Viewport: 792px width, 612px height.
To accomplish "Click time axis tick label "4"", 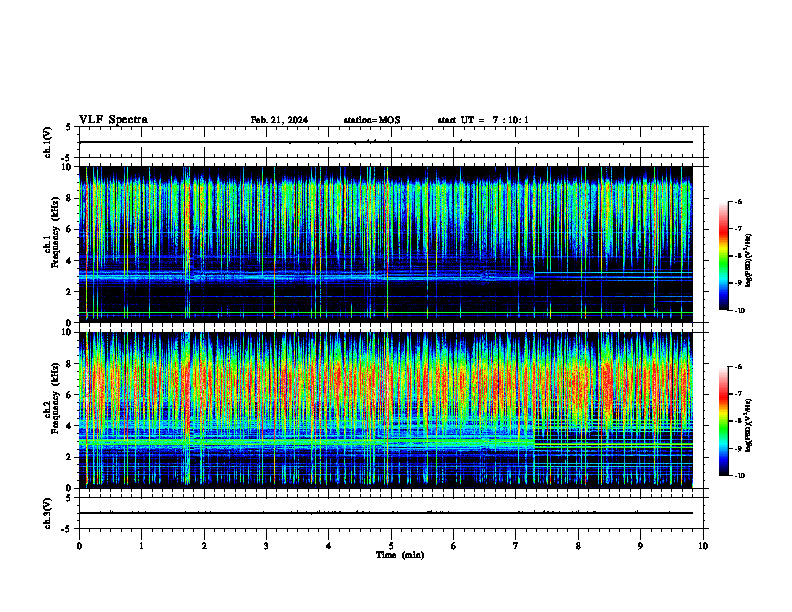I will [329, 546].
